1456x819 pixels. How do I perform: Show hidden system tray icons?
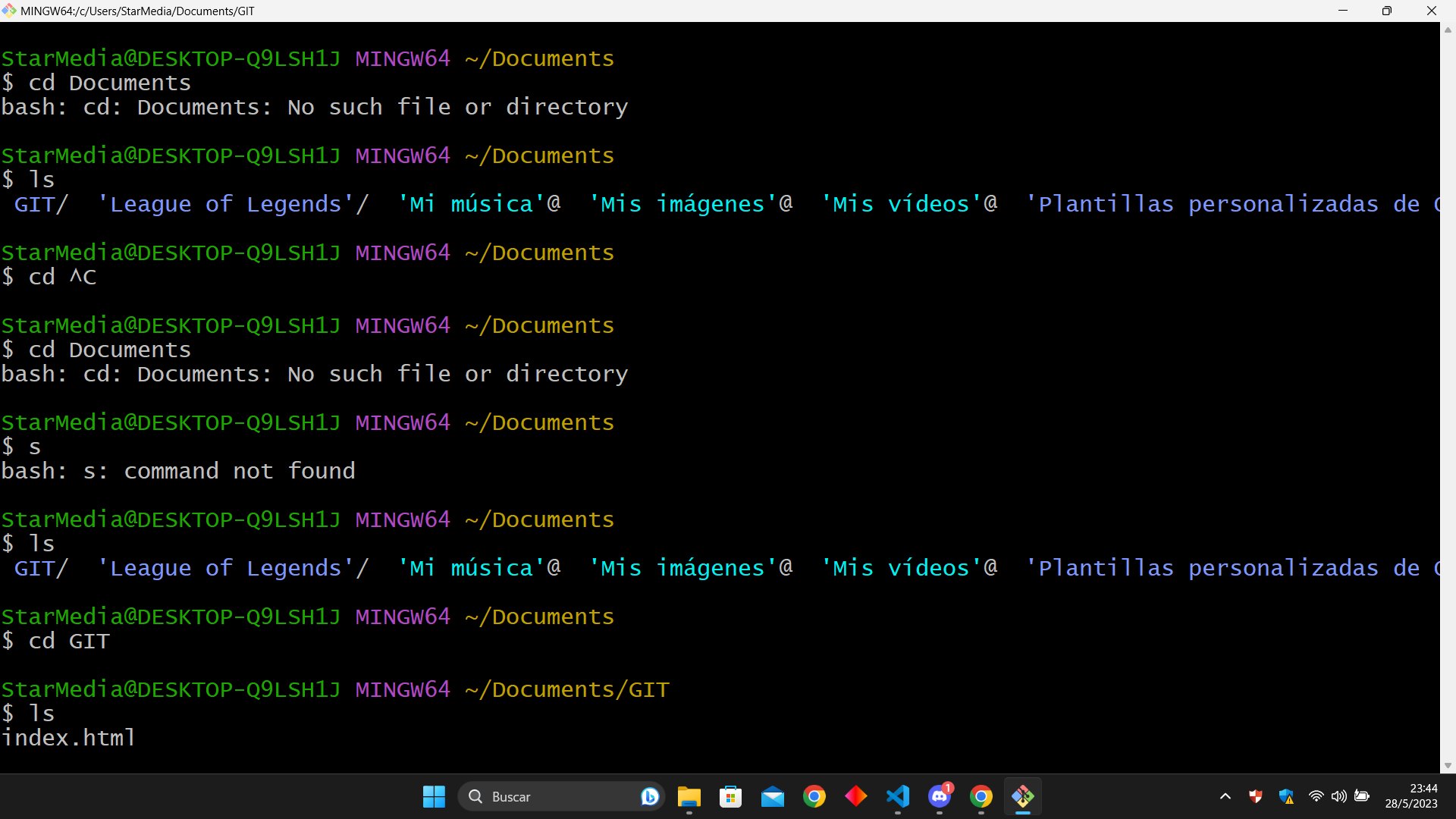click(x=1225, y=796)
